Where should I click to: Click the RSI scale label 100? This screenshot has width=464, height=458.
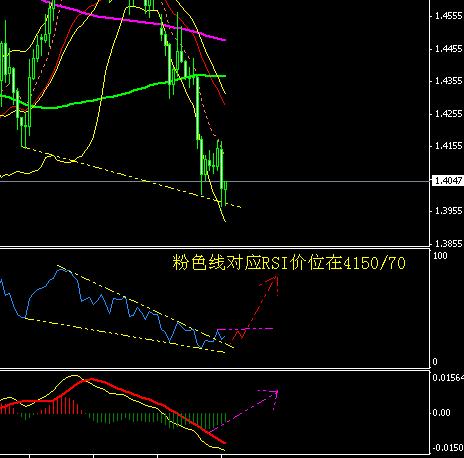(440, 256)
